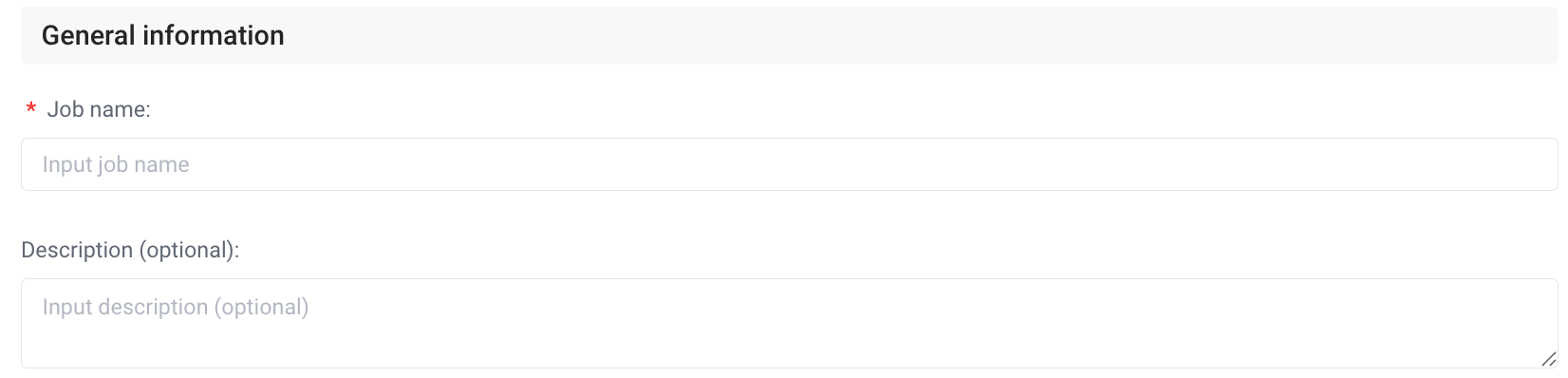Click the 'Input description (optional)' placeholder text

(176, 308)
